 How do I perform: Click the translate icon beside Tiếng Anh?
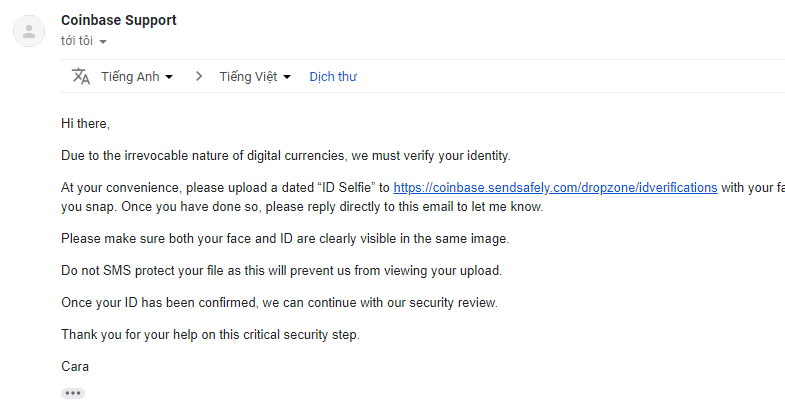tap(81, 76)
